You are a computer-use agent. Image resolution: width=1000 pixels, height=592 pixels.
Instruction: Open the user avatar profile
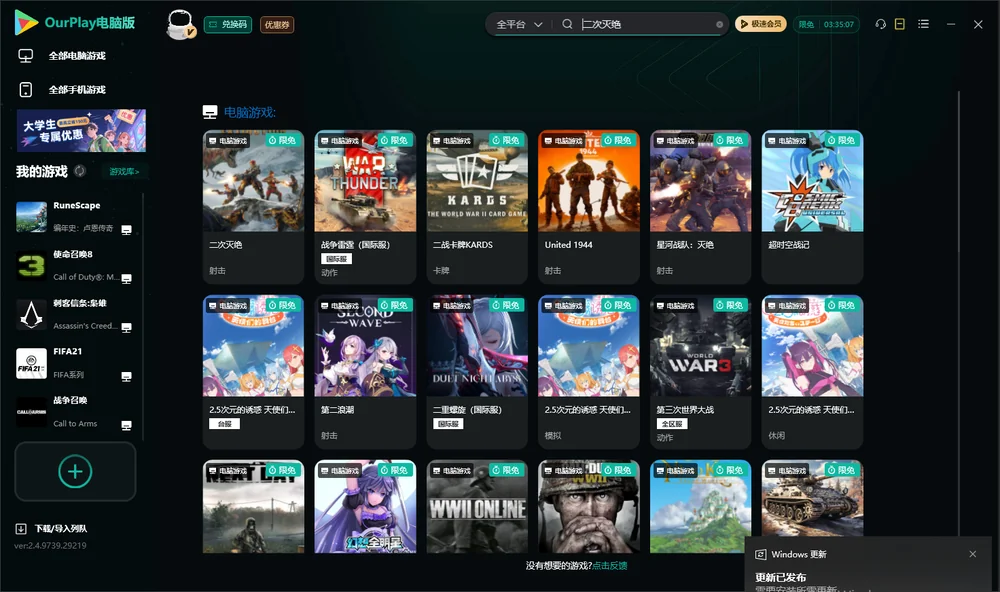(180, 25)
